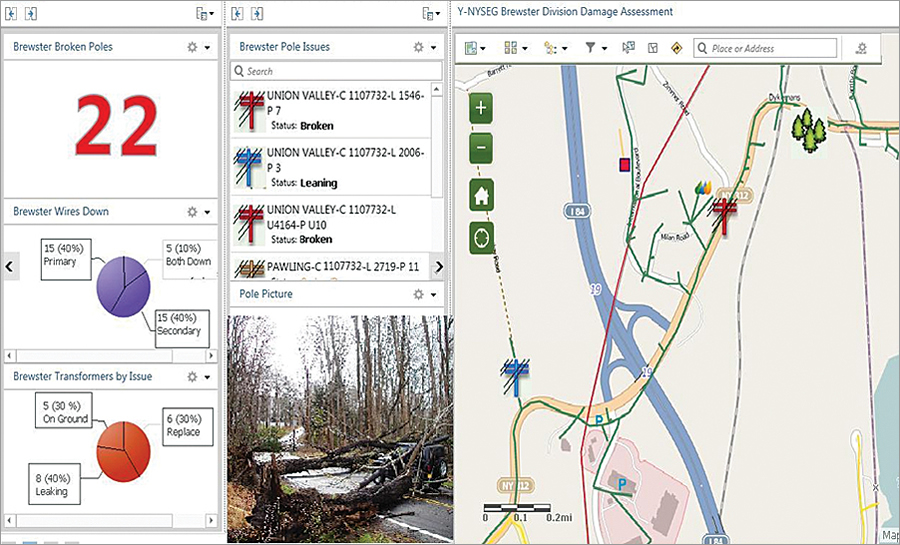Click the expand-right icon above Brewster Pole Issues
The width and height of the screenshot is (900, 545).
click(x=257, y=14)
